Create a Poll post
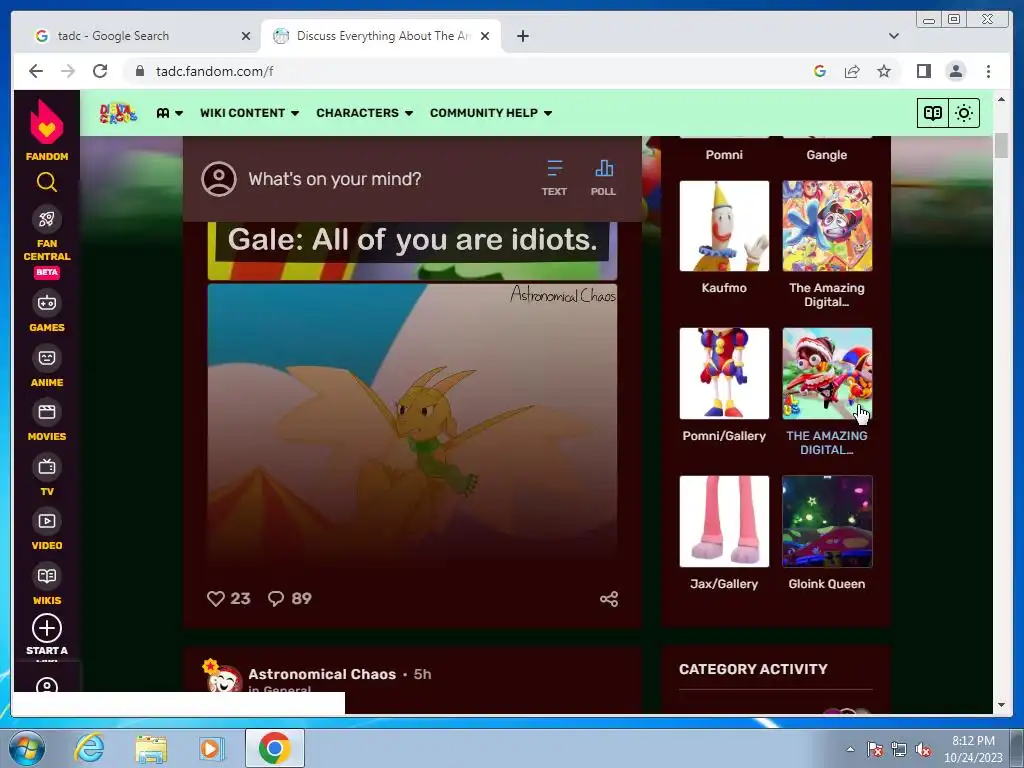1024x768 pixels. [x=603, y=178]
